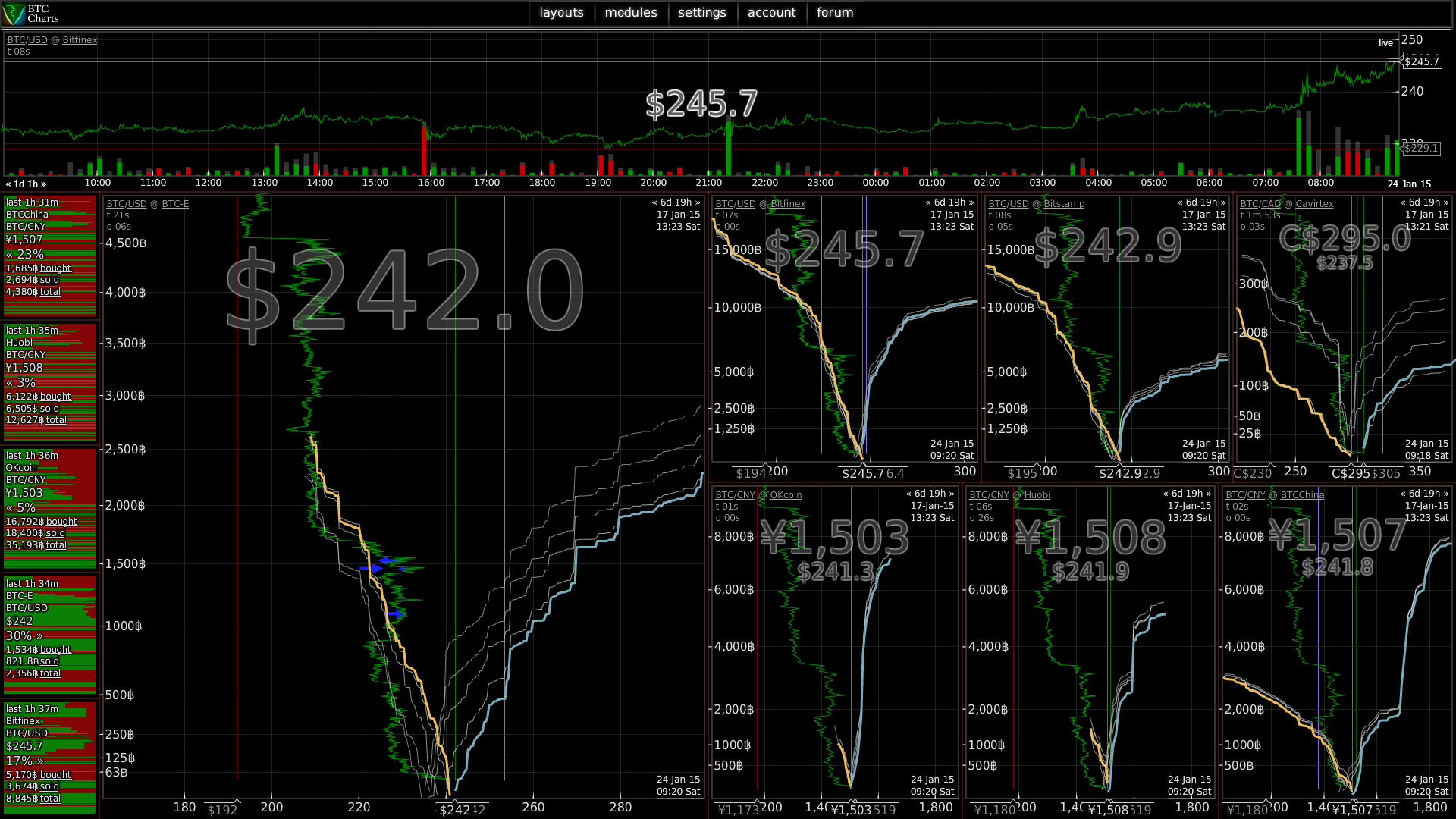Image resolution: width=1456 pixels, height=819 pixels.
Task: Click 'bought' link in the BTCChina panel
Action: coord(55,268)
